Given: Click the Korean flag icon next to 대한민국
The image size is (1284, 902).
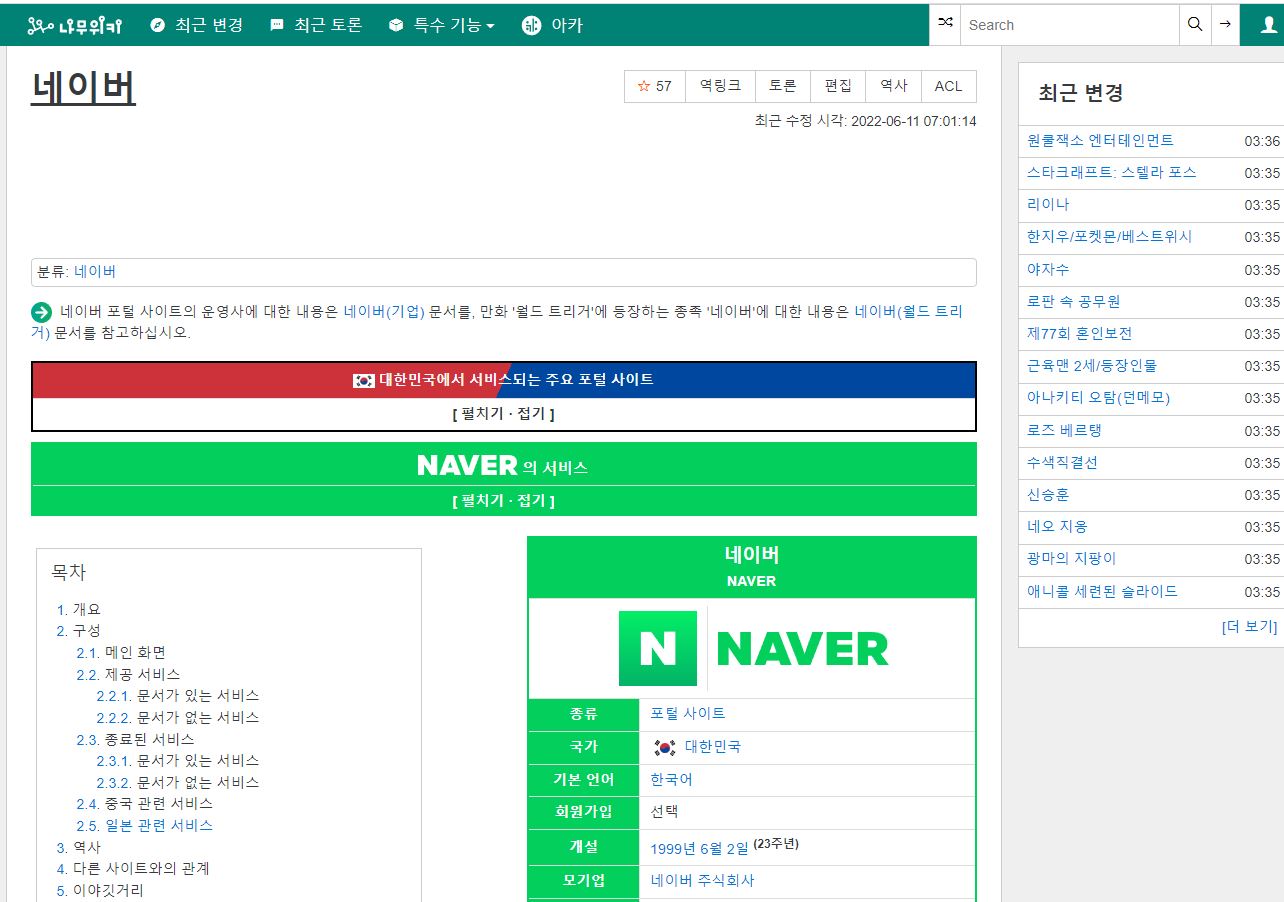Looking at the screenshot, I should [664, 747].
